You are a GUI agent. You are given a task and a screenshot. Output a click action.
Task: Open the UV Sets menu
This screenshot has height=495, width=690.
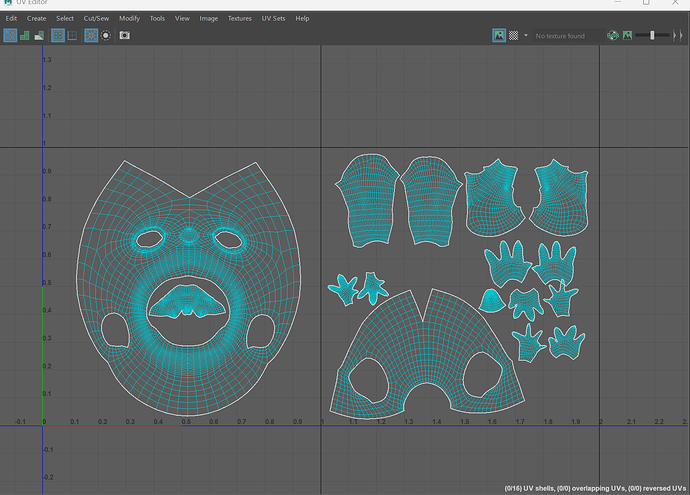[x=273, y=18]
